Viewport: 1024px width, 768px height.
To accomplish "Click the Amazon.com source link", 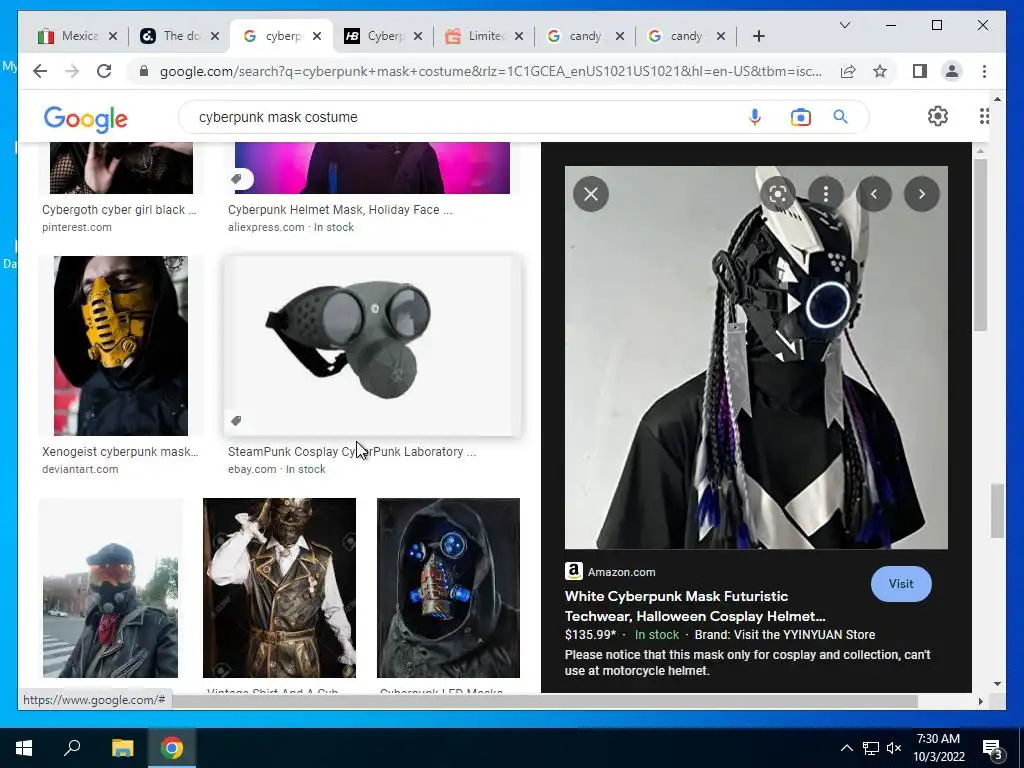I will 621,571.
